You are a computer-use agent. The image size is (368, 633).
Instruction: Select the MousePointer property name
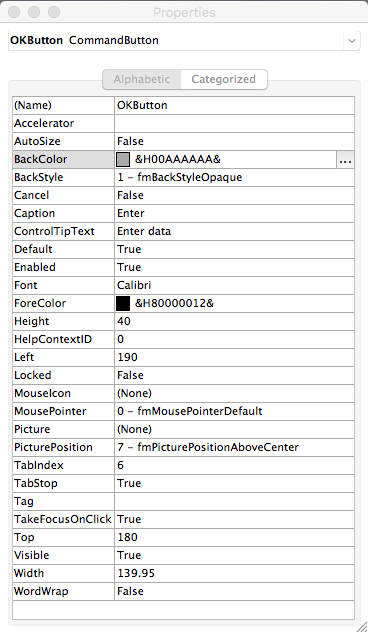coord(63,411)
